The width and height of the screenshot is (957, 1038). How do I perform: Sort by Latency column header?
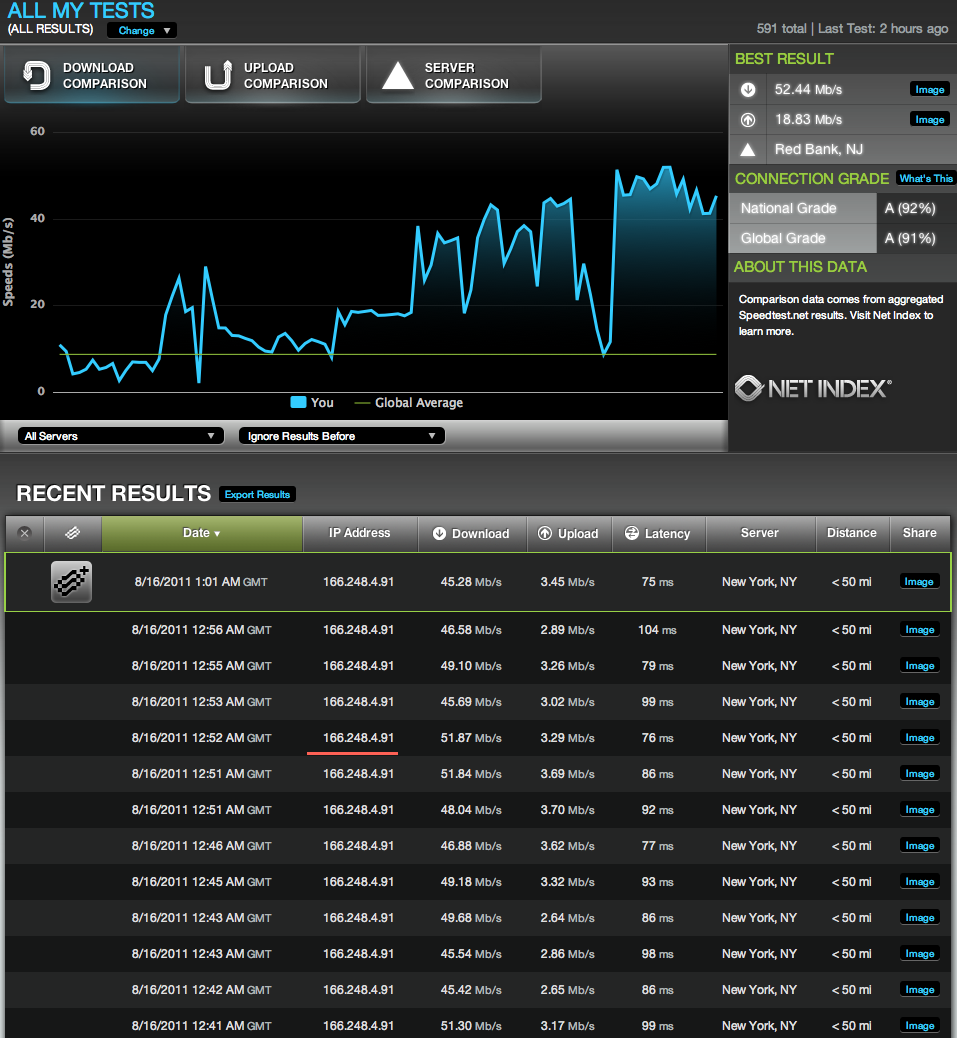pyautogui.click(x=659, y=533)
